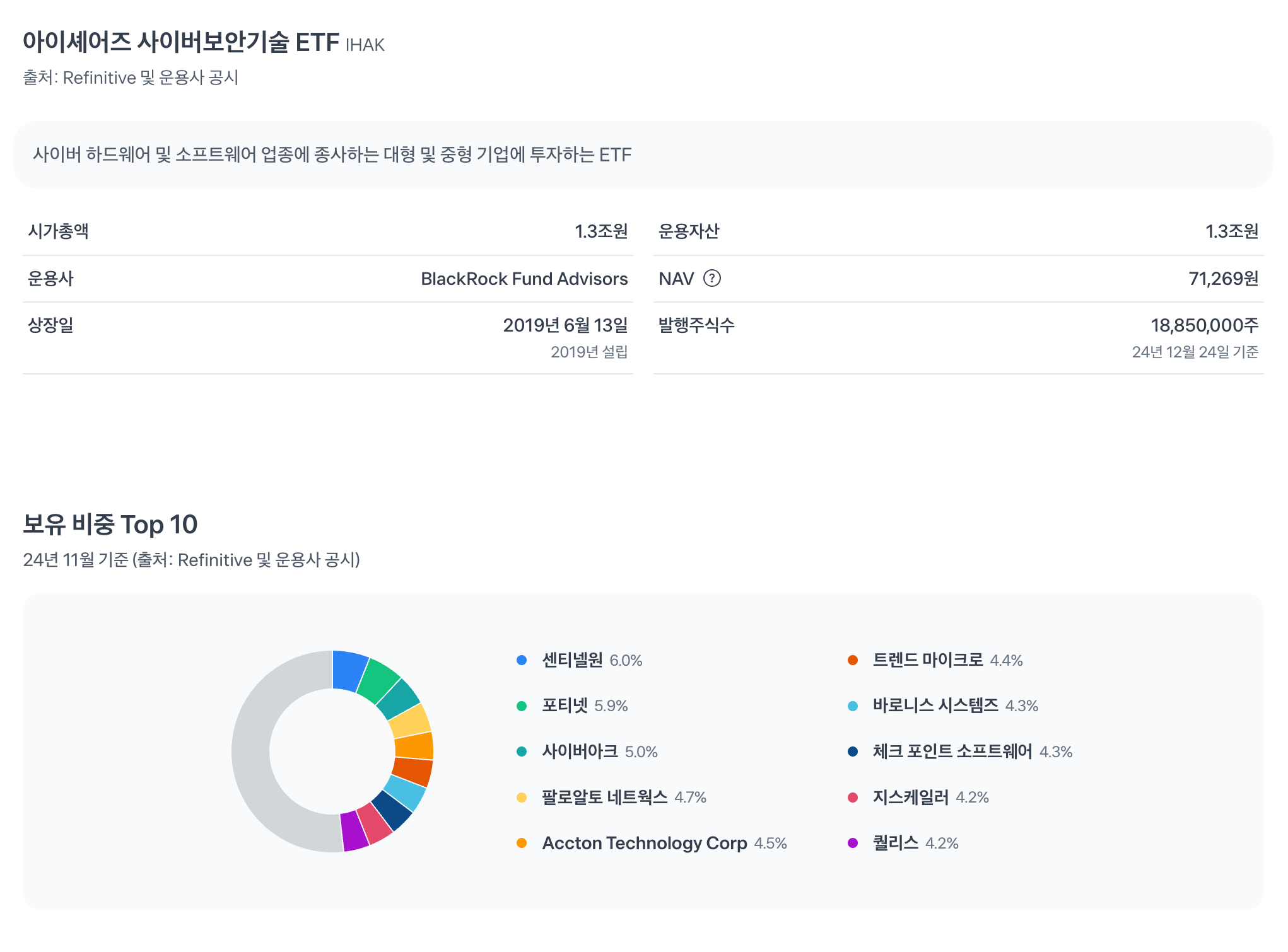Click the NAV value 71,269원
Screen dimensions: 1288x952
(x=1224, y=279)
